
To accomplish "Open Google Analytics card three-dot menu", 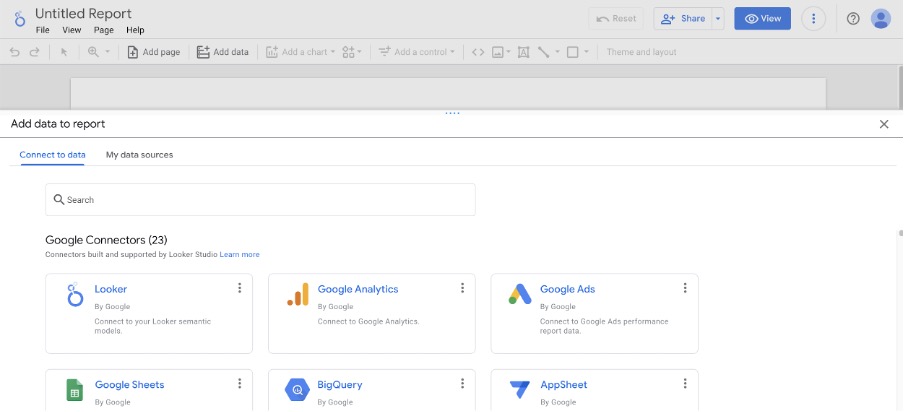I will (462, 288).
